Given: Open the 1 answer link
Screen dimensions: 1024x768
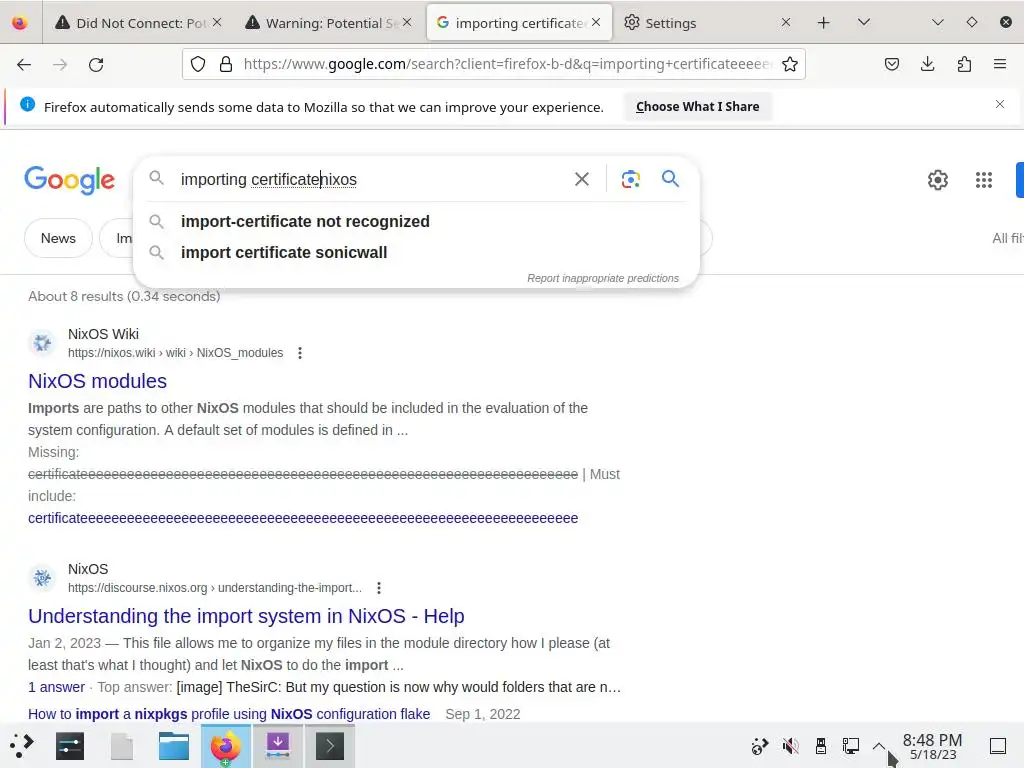Looking at the screenshot, I should (56, 687).
